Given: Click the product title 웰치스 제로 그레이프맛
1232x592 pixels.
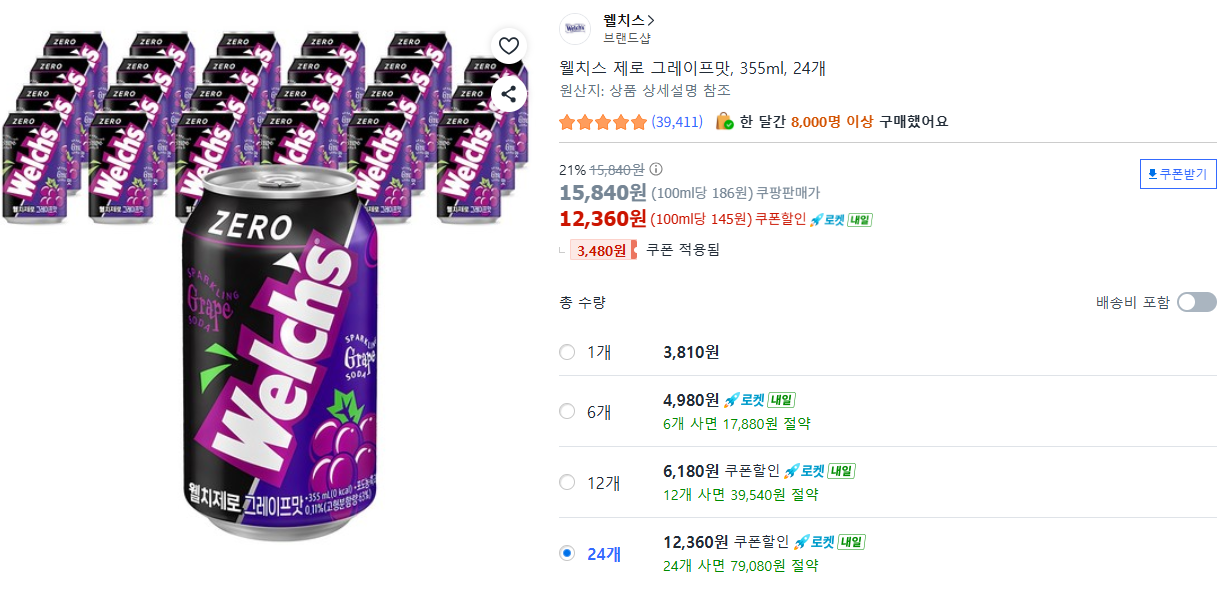Looking at the screenshot, I should tap(692, 68).
